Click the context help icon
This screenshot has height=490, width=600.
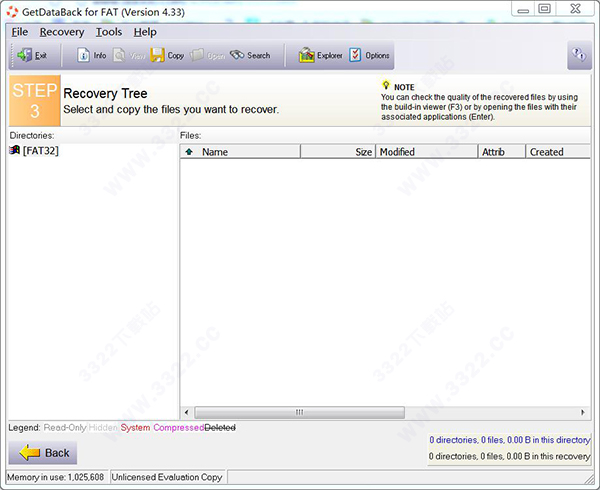[579, 55]
